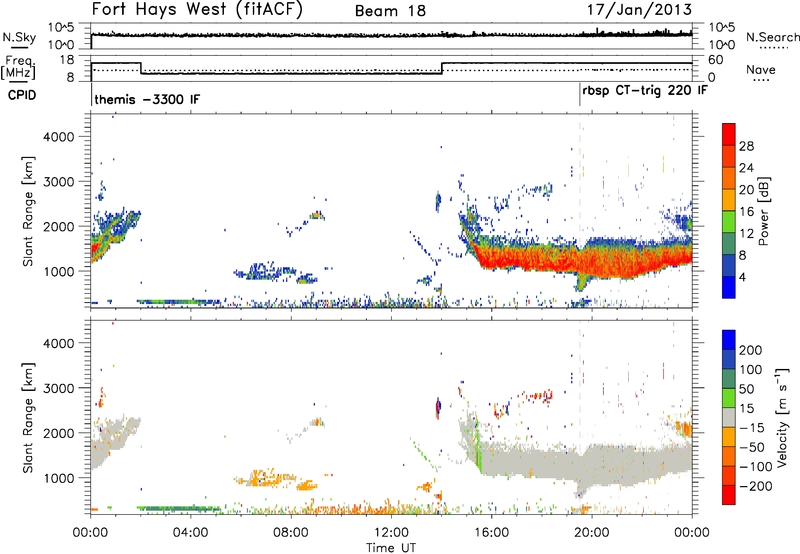Click the '16:00' time axis label

(491, 533)
